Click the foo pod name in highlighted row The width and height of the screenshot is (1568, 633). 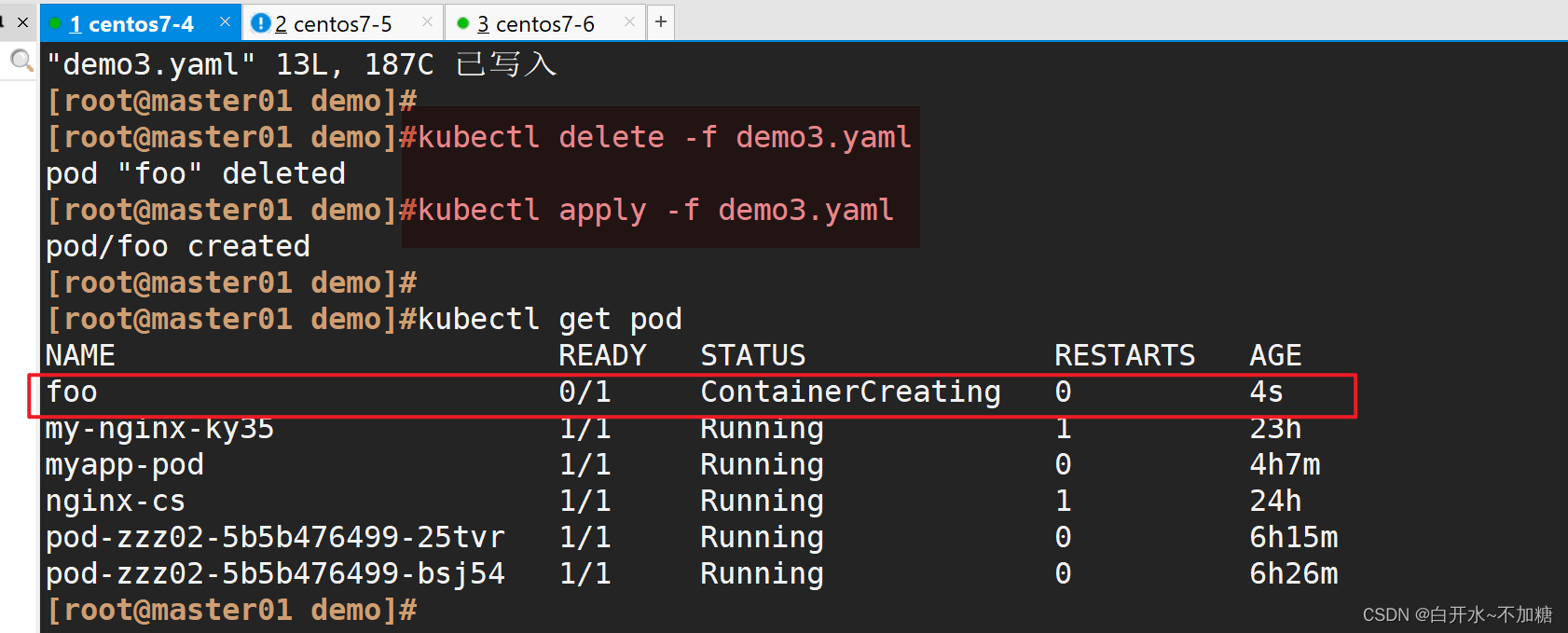pyautogui.click(x=72, y=392)
